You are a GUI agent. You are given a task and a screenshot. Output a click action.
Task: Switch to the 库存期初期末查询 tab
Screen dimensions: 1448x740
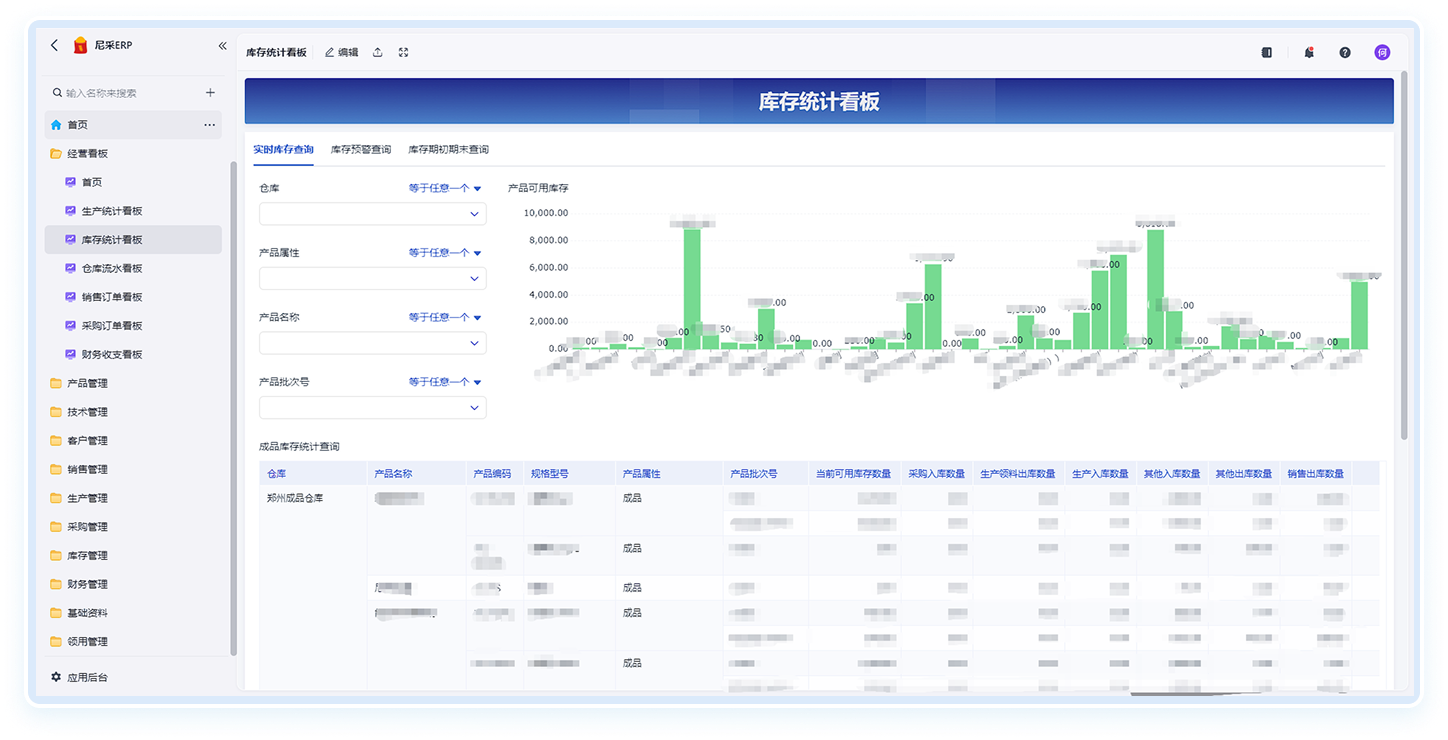click(448, 150)
